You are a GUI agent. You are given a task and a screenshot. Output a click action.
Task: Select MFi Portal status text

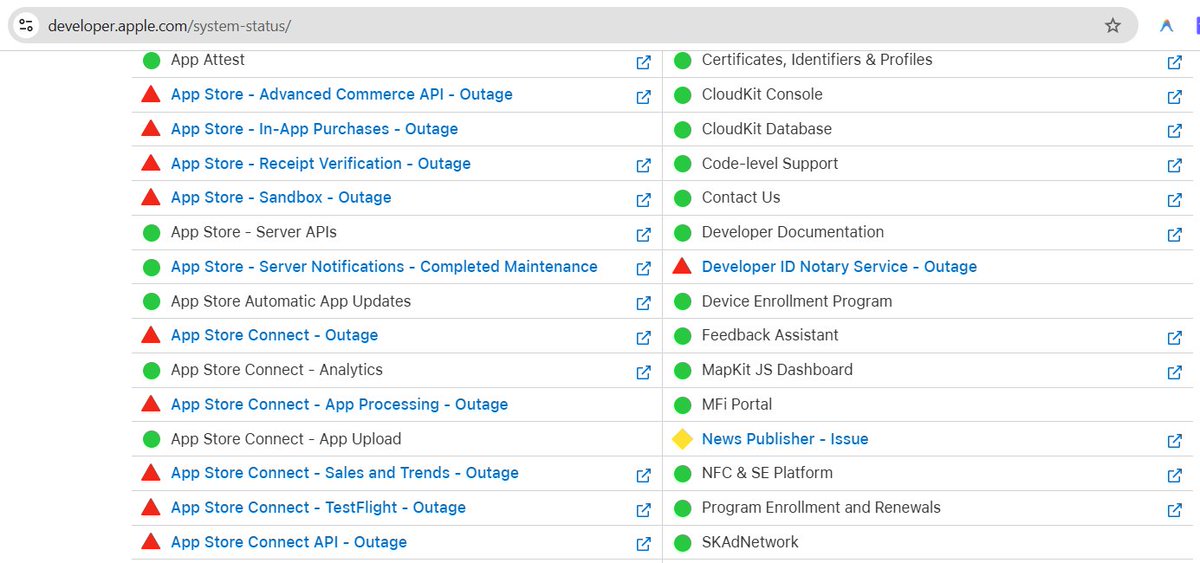tap(737, 404)
